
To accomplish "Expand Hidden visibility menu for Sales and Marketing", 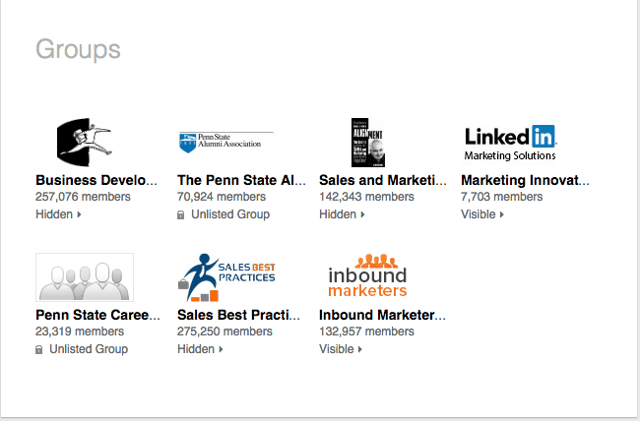I will 342,214.
